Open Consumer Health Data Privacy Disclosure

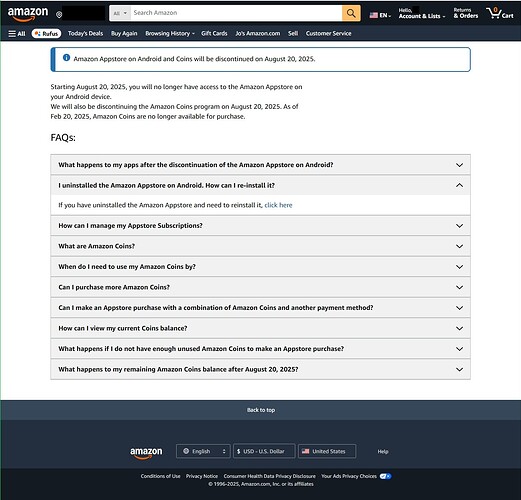269,476
